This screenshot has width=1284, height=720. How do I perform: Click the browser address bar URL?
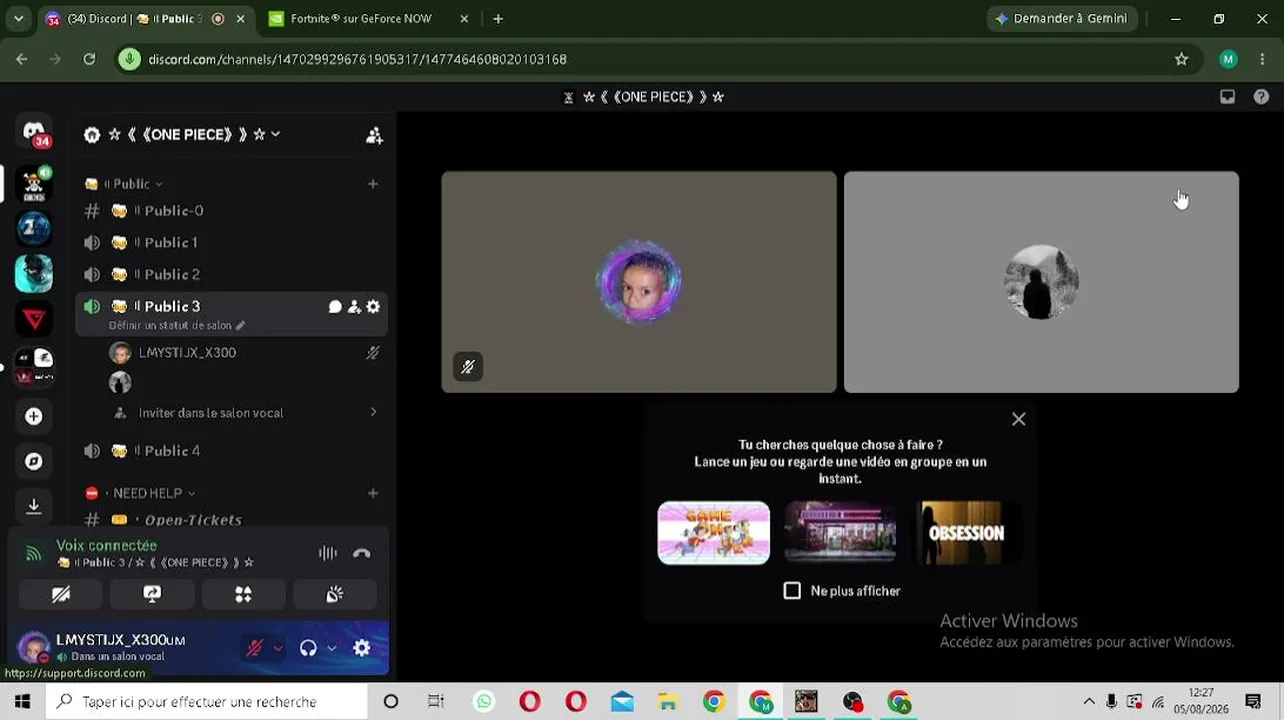[358, 59]
